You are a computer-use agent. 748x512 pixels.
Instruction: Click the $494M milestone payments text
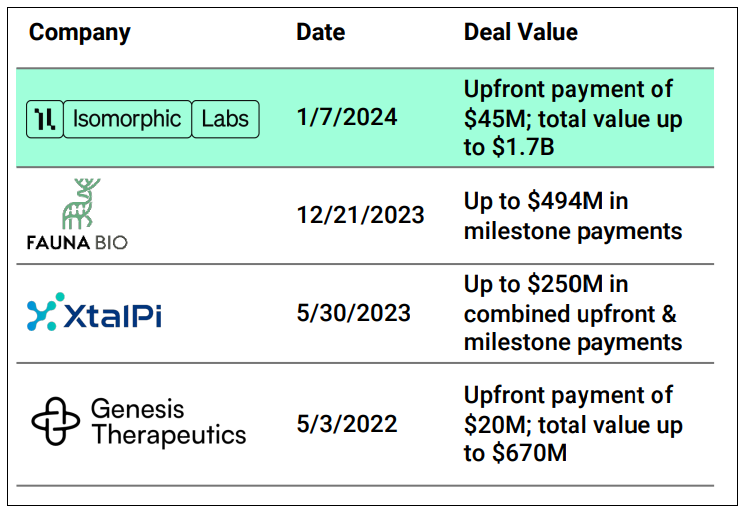click(x=573, y=216)
